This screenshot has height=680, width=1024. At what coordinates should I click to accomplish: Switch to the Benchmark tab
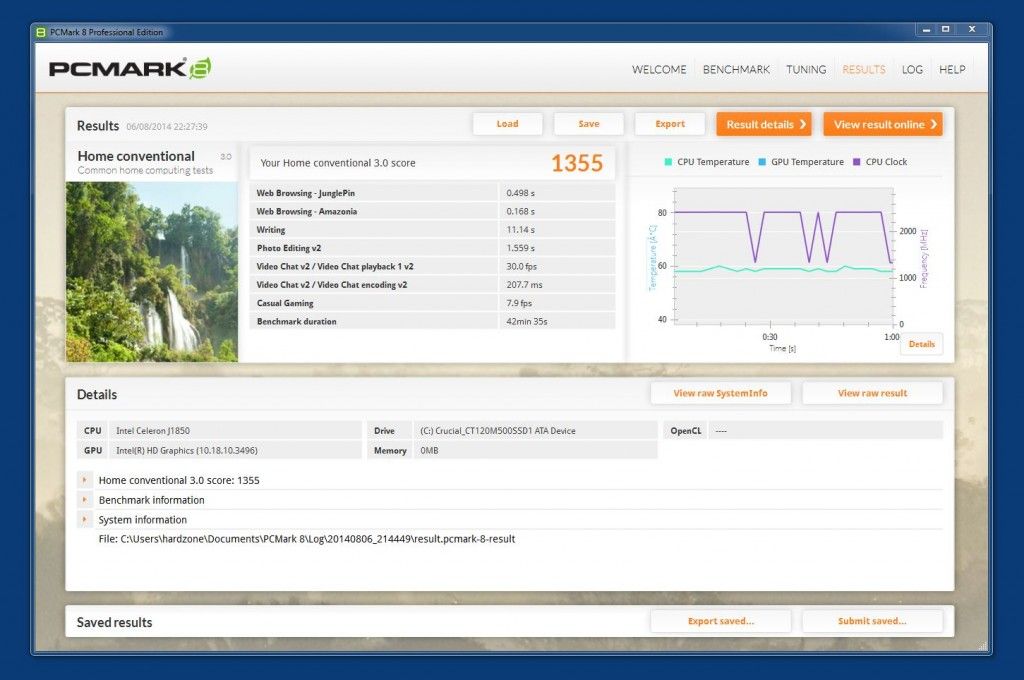point(736,69)
